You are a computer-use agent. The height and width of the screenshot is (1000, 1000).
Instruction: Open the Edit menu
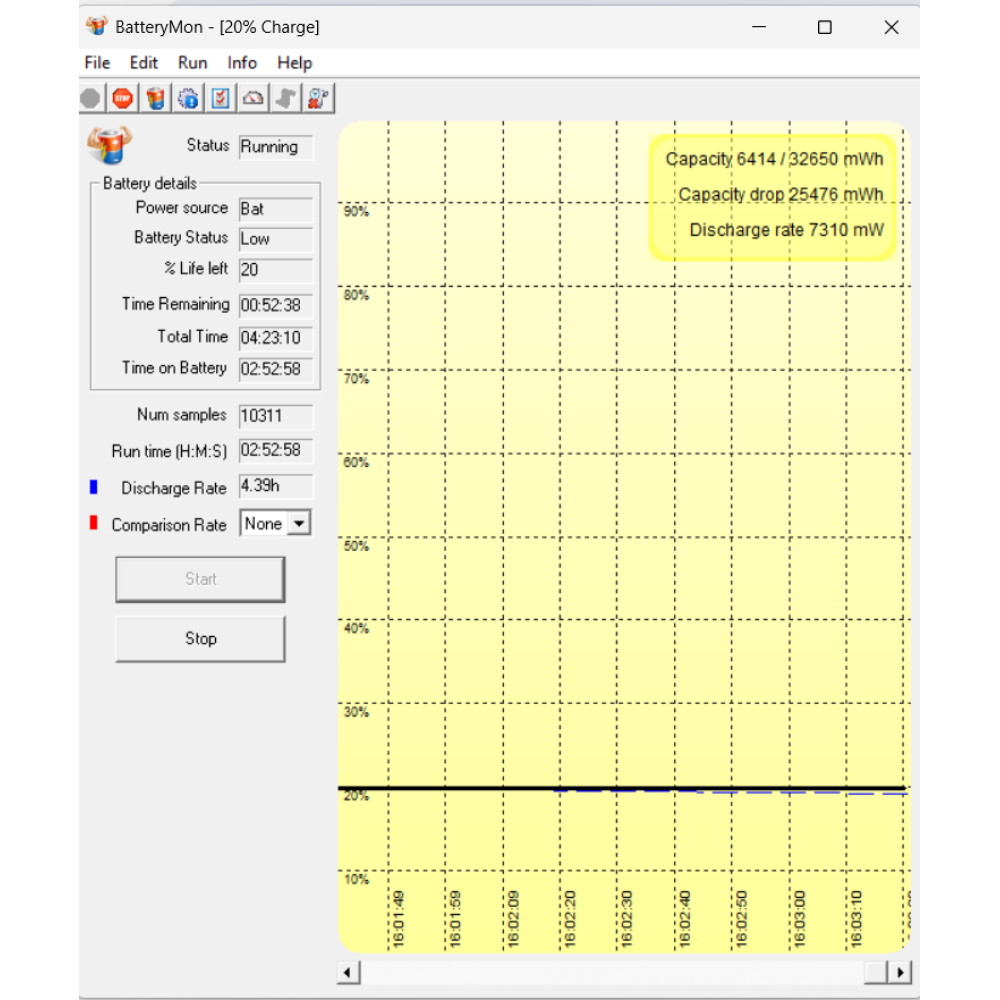point(144,63)
